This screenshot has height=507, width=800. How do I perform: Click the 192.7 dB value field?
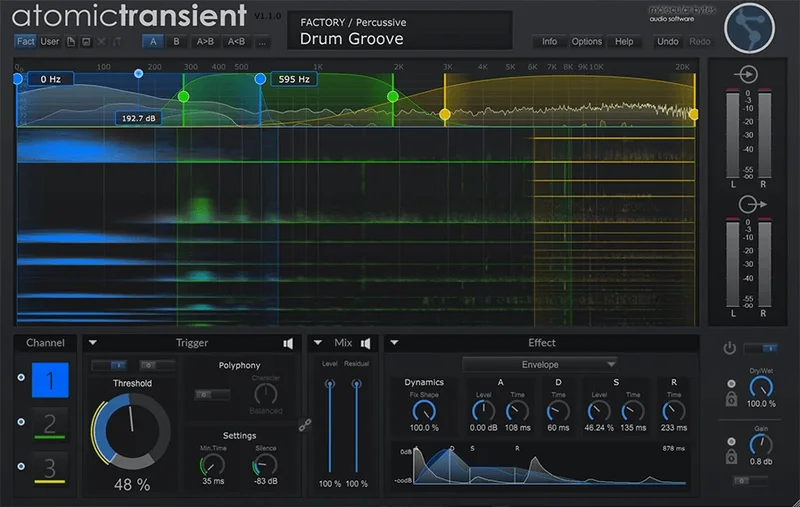(x=138, y=118)
